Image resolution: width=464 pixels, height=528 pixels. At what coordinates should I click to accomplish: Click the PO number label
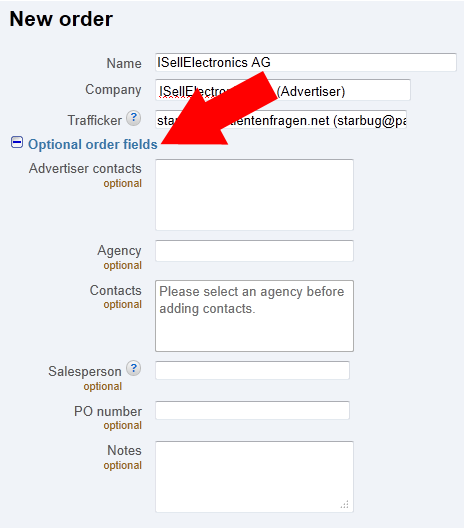pyautogui.click(x=108, y=411)
